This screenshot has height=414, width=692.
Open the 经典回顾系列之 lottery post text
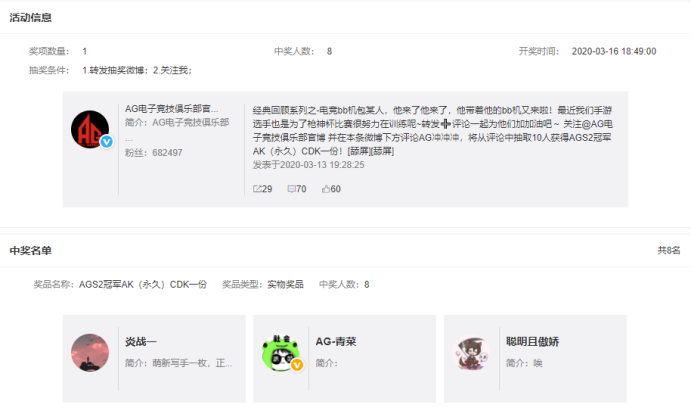pyautogui.click(x=432, y=131)
